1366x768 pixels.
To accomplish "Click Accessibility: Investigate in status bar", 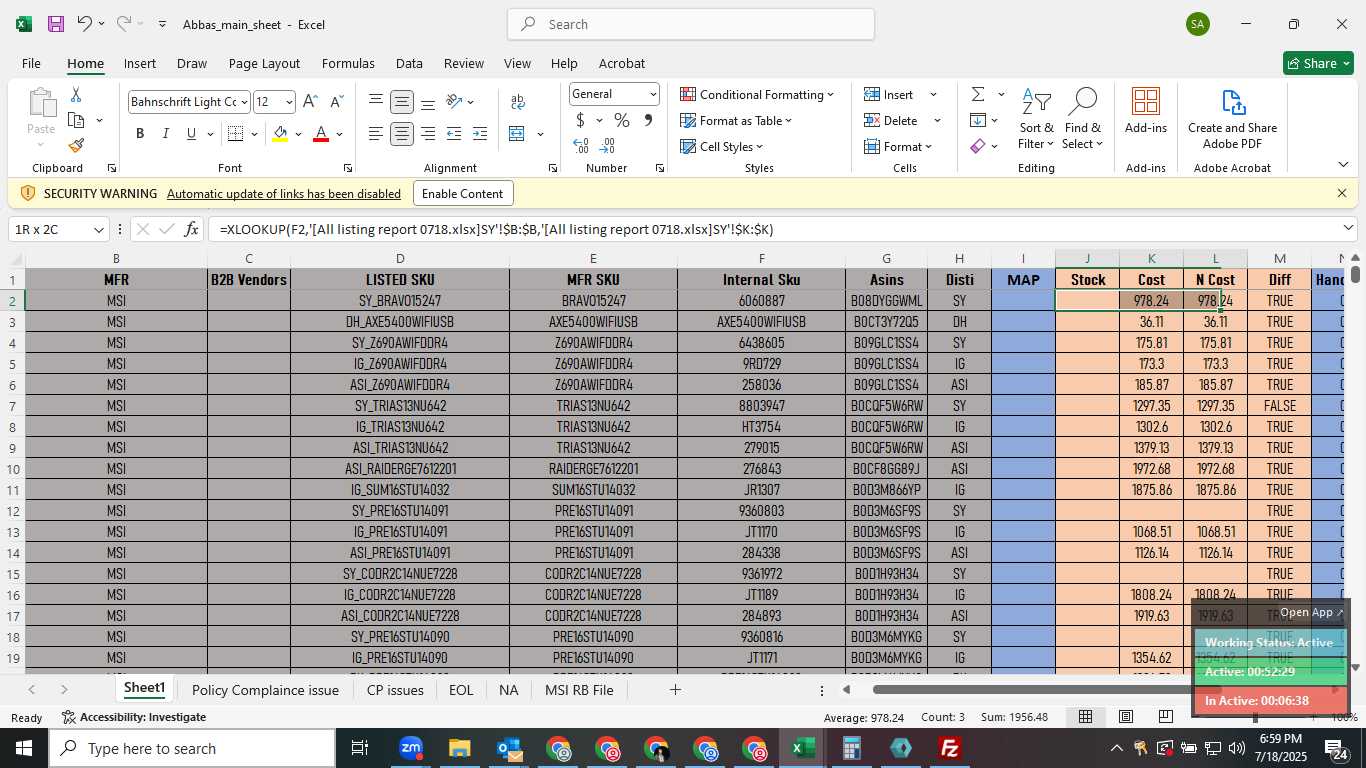I will point(134,717).
